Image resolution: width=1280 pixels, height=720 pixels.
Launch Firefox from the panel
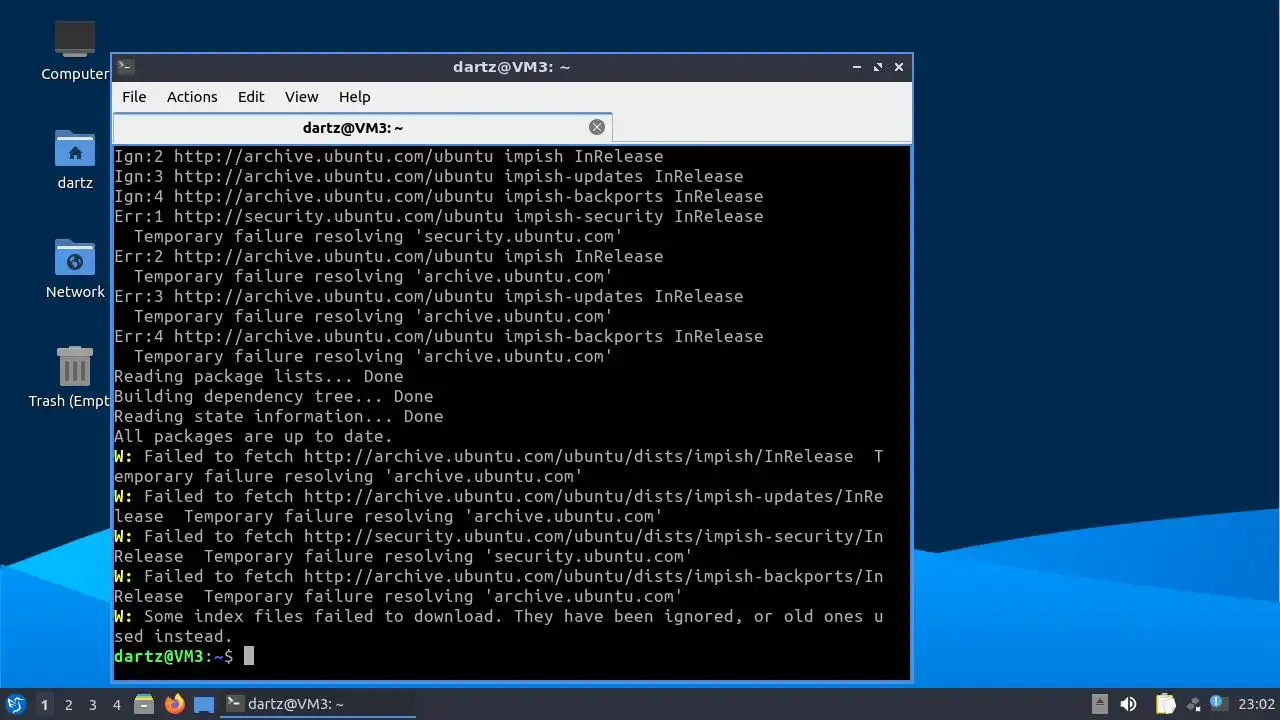point(174,704)
